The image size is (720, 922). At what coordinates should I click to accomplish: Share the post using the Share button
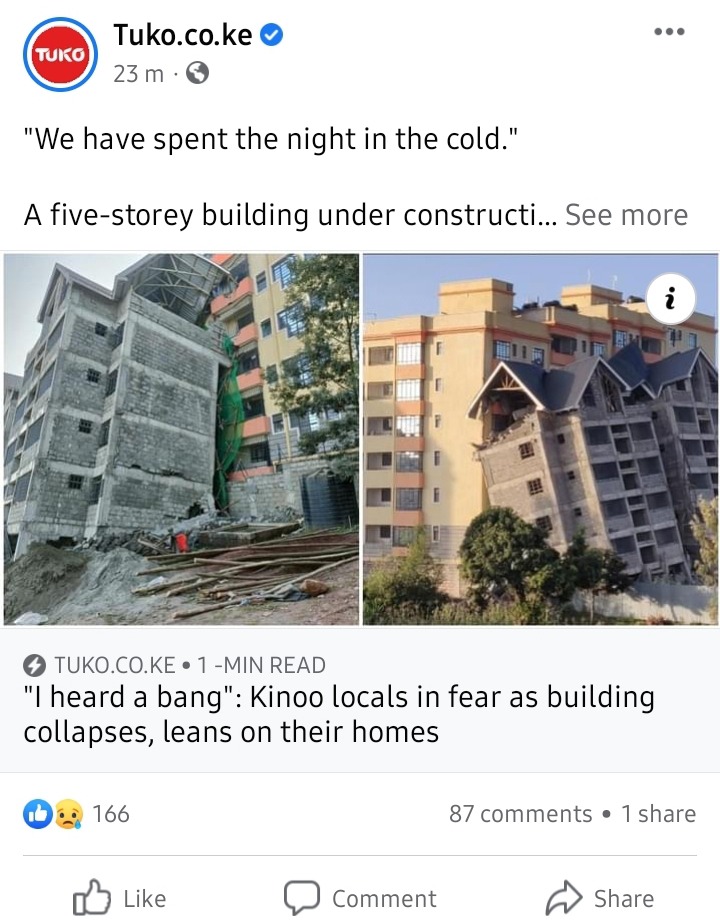point(600,898)
